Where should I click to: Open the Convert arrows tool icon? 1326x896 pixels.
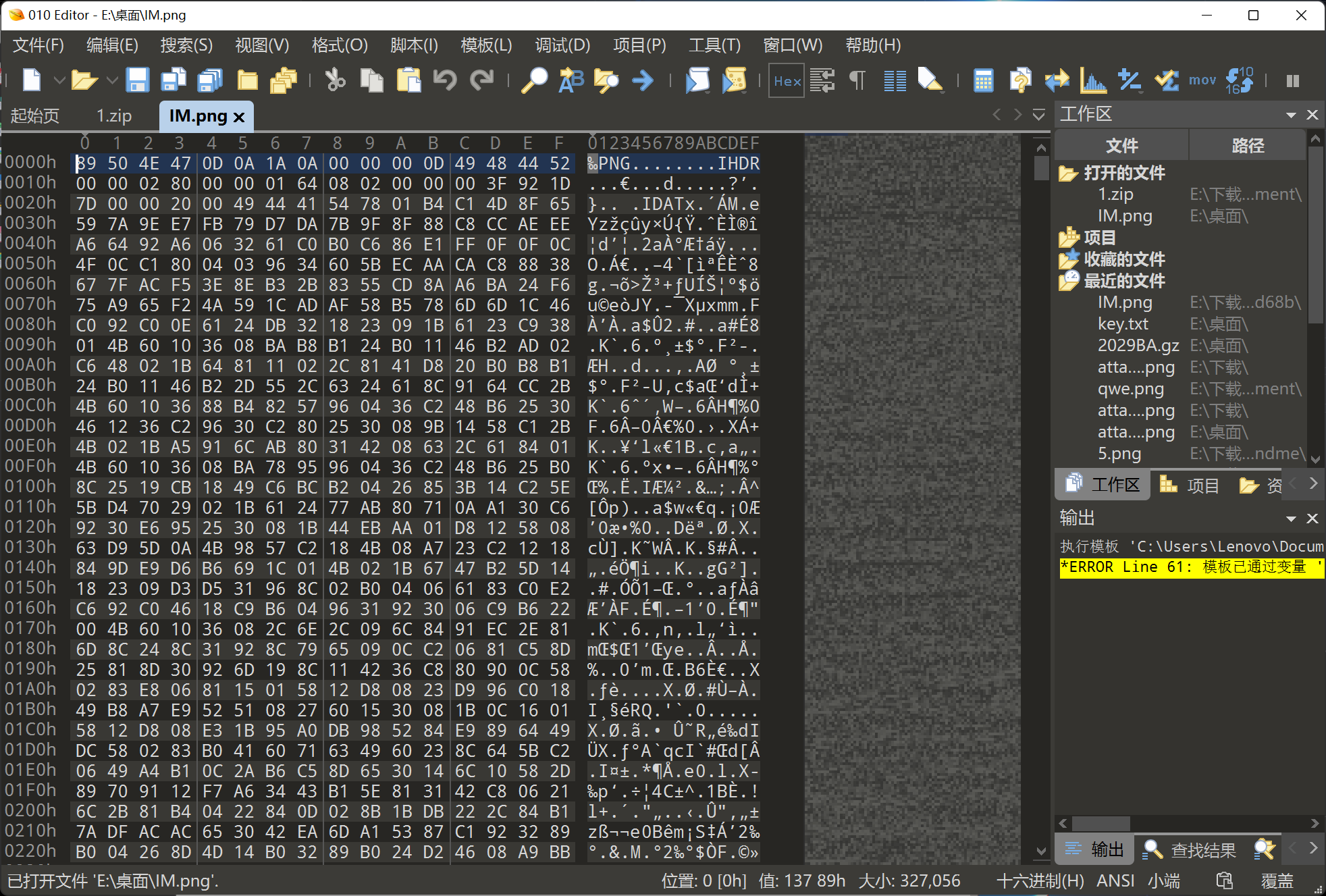coord(1057,80)
